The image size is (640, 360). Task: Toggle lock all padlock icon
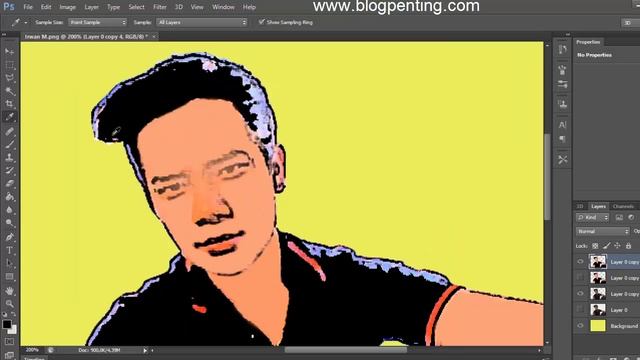[628, 246]
